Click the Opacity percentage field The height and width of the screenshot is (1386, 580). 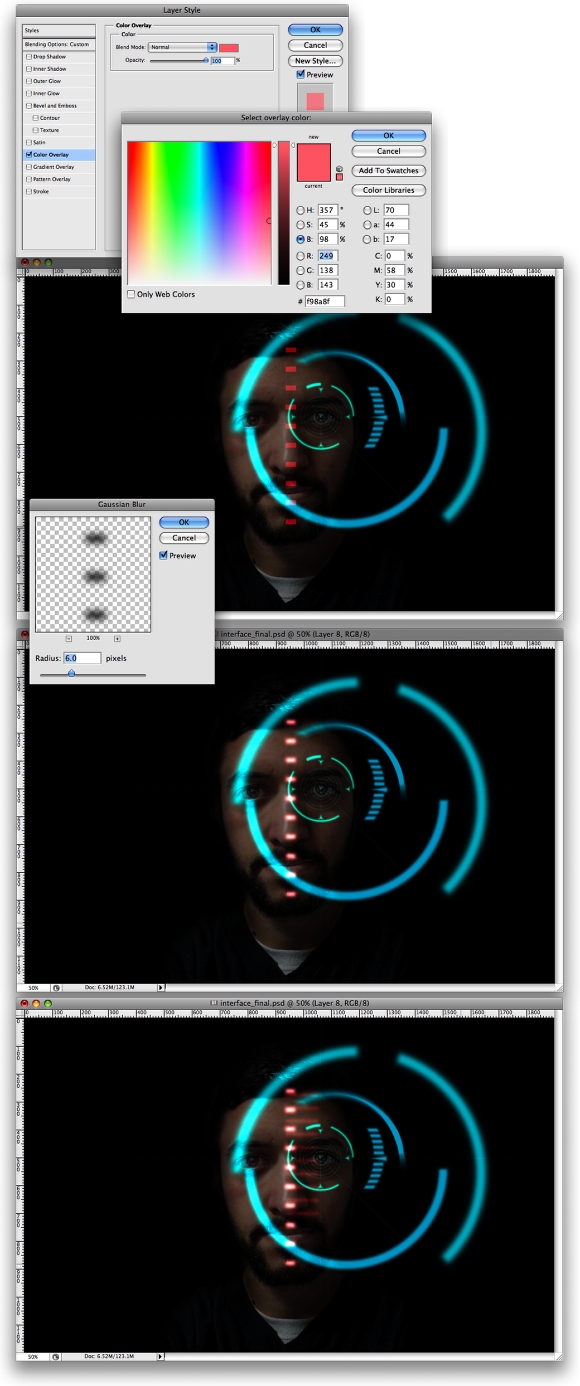click(222, 61)
